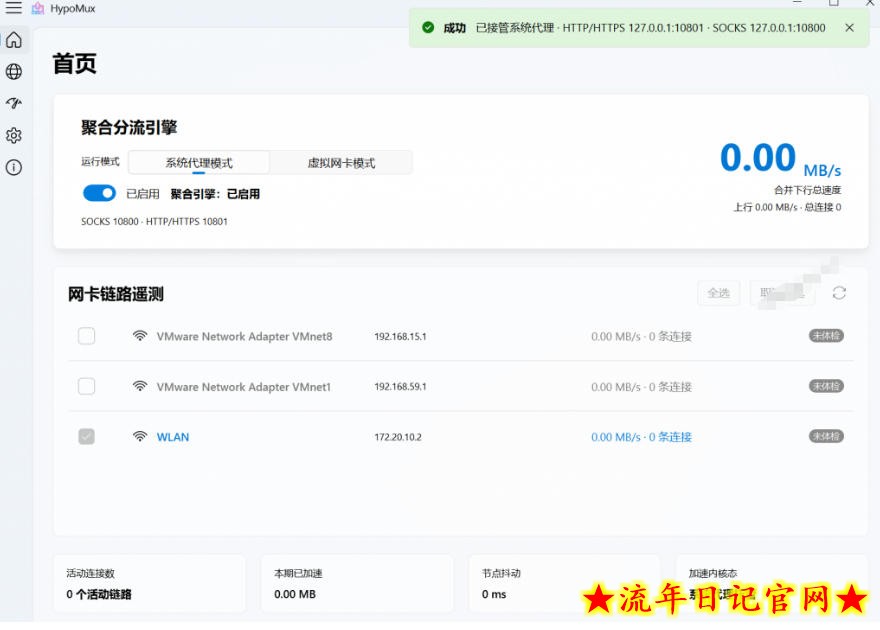Click the 聚合引擎：已启用 status label
The width and height of the screenshot is (880, 630).
coord(215,194)
